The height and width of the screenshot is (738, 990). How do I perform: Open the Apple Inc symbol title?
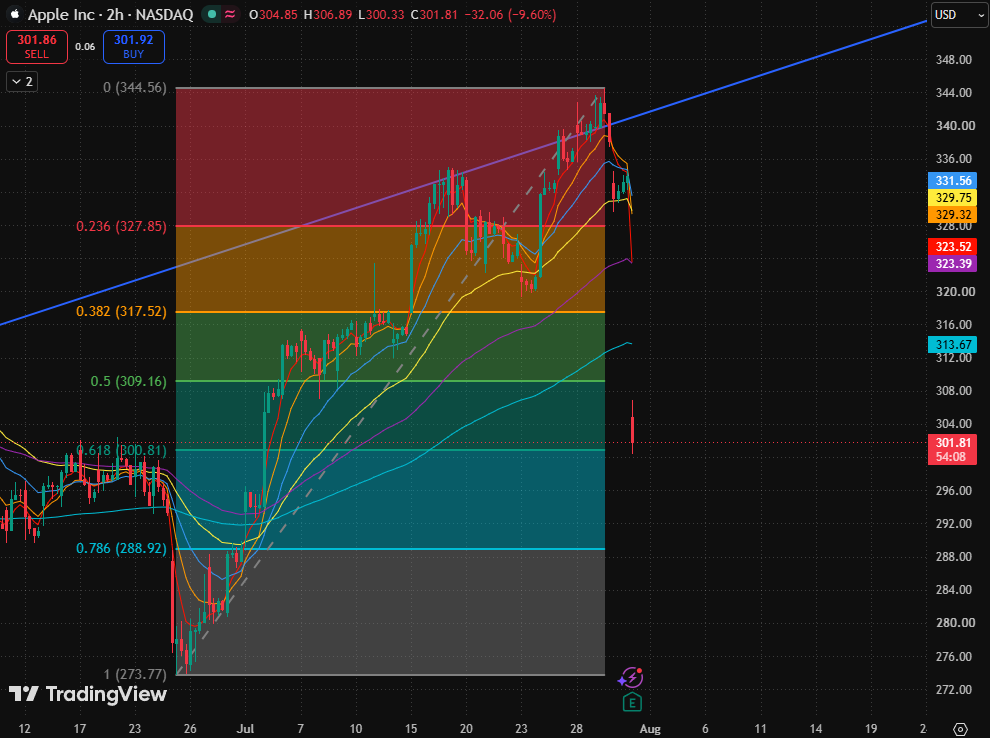pos(110,15)
